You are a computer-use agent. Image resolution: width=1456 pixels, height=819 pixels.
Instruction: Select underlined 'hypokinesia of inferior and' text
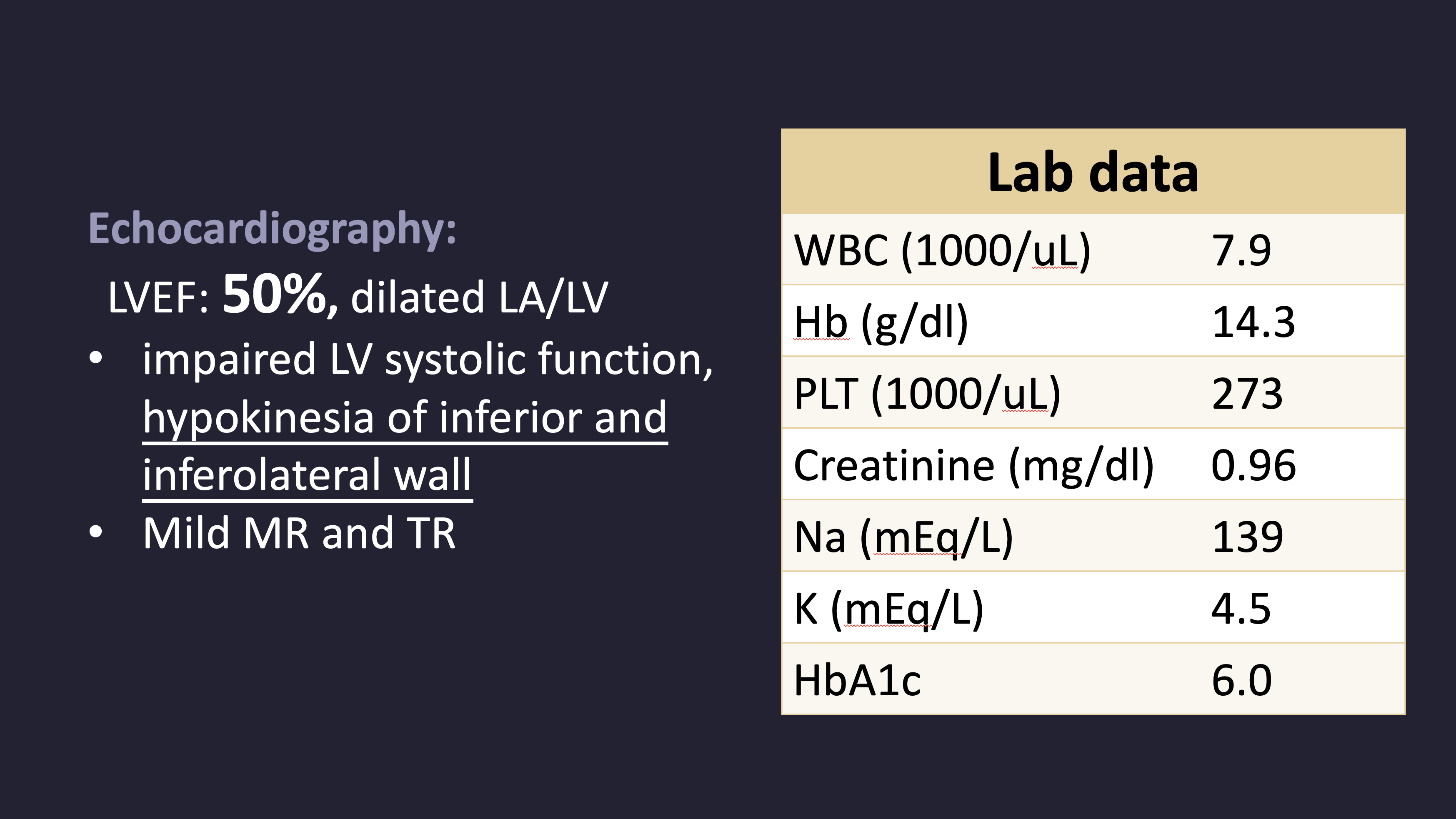(x=405, y=418)
